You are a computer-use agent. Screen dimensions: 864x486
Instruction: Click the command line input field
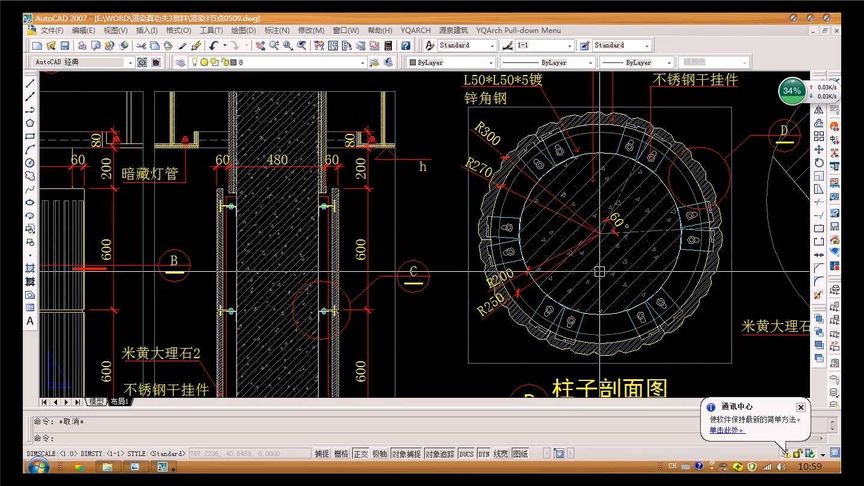point(430,438)
